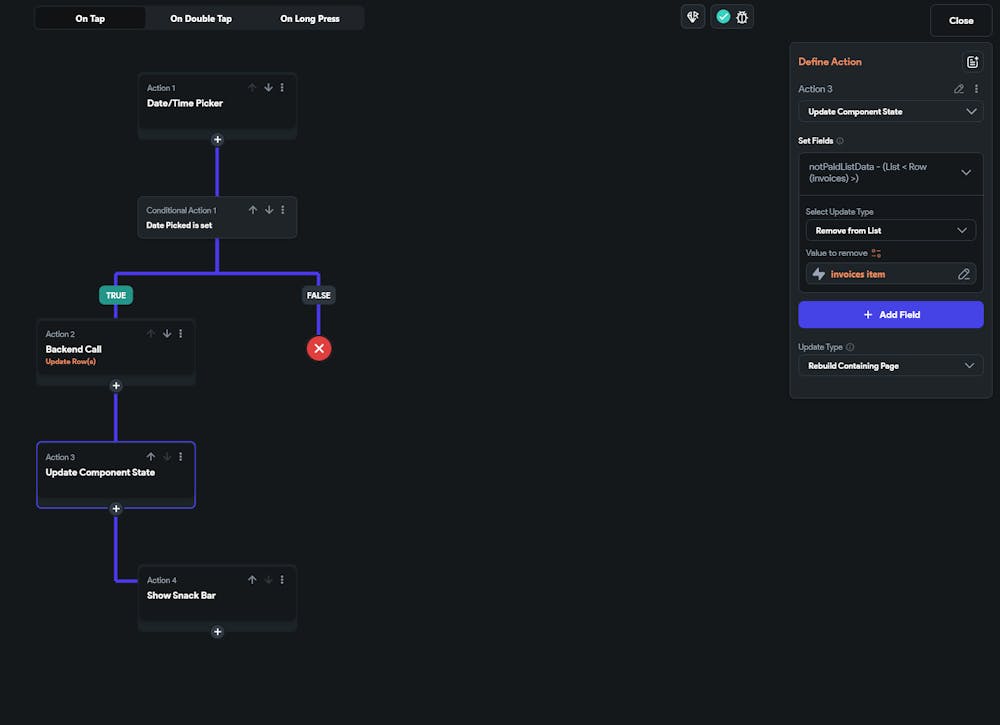The image size is (1000, 725).
Task: Click the Define Action heading
Action: point(830,62)
